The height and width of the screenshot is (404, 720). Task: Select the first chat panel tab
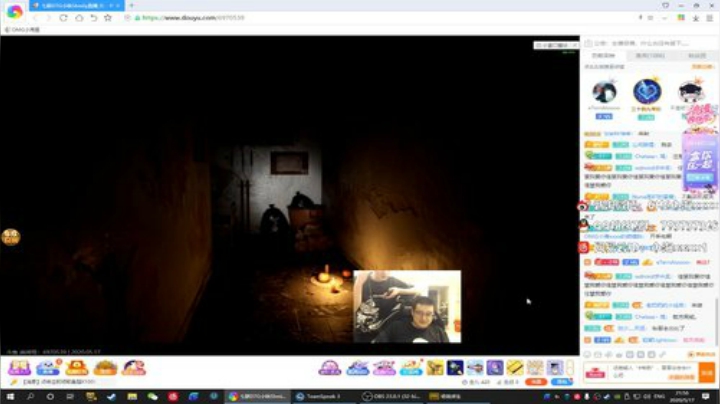point(603,56)
